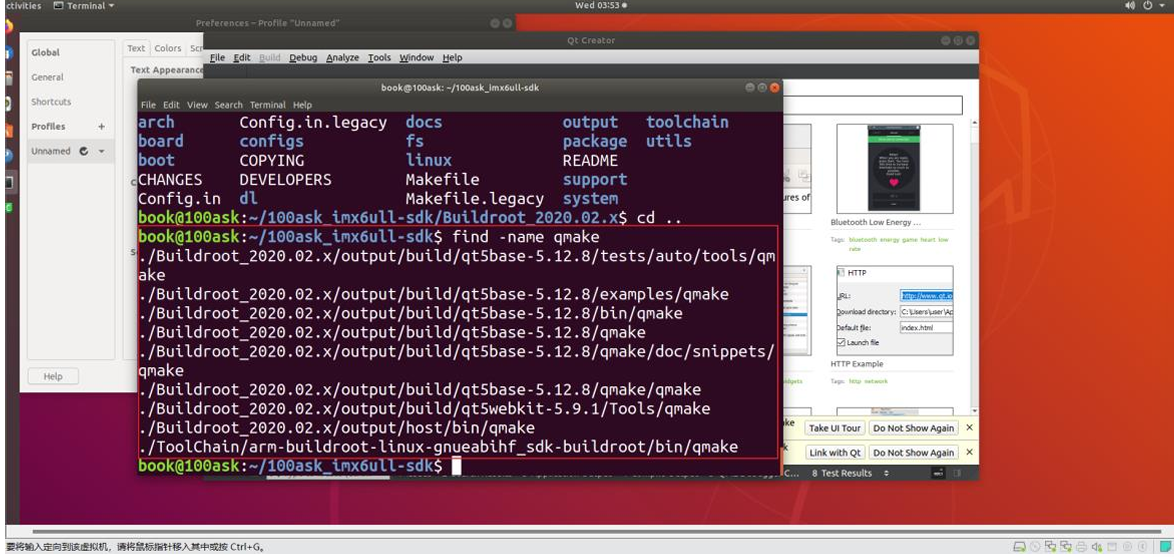Screen dimensions: 1174x557
Task: Click the VM hard disk status icon
Action: [x=1019, y=547]
